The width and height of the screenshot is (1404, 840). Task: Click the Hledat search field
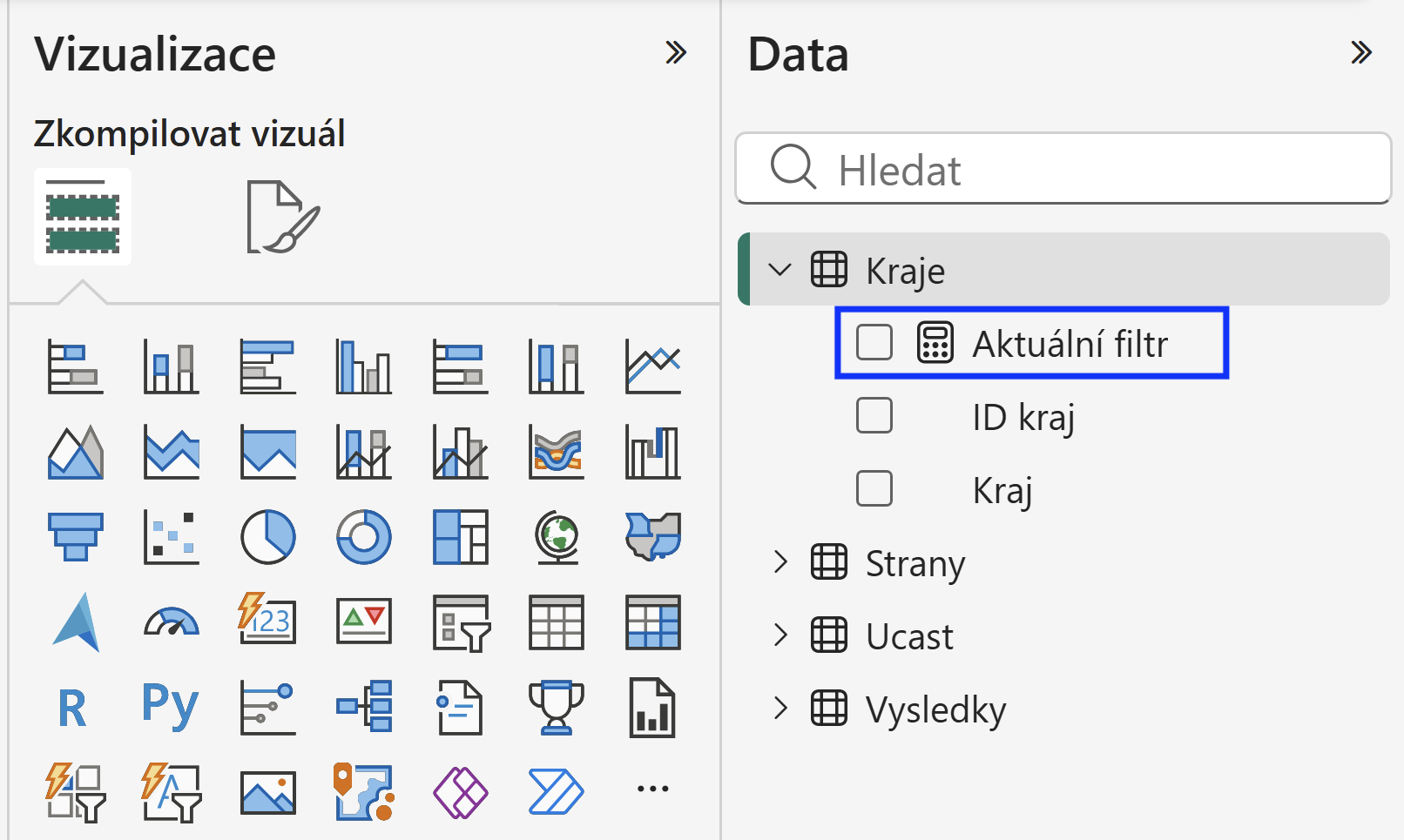point(1063,168)
